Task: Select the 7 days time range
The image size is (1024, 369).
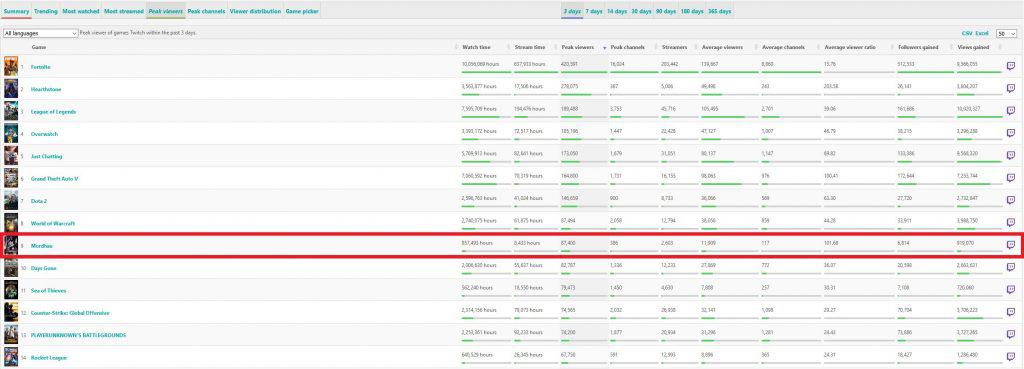Action: 594,11
